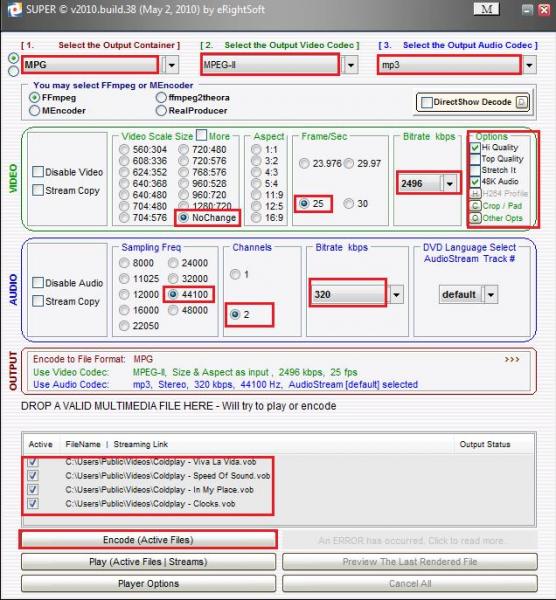Click the audio bitrate 320 field
Viewport: 556px width, 600px height.
[x=348, y=294]
